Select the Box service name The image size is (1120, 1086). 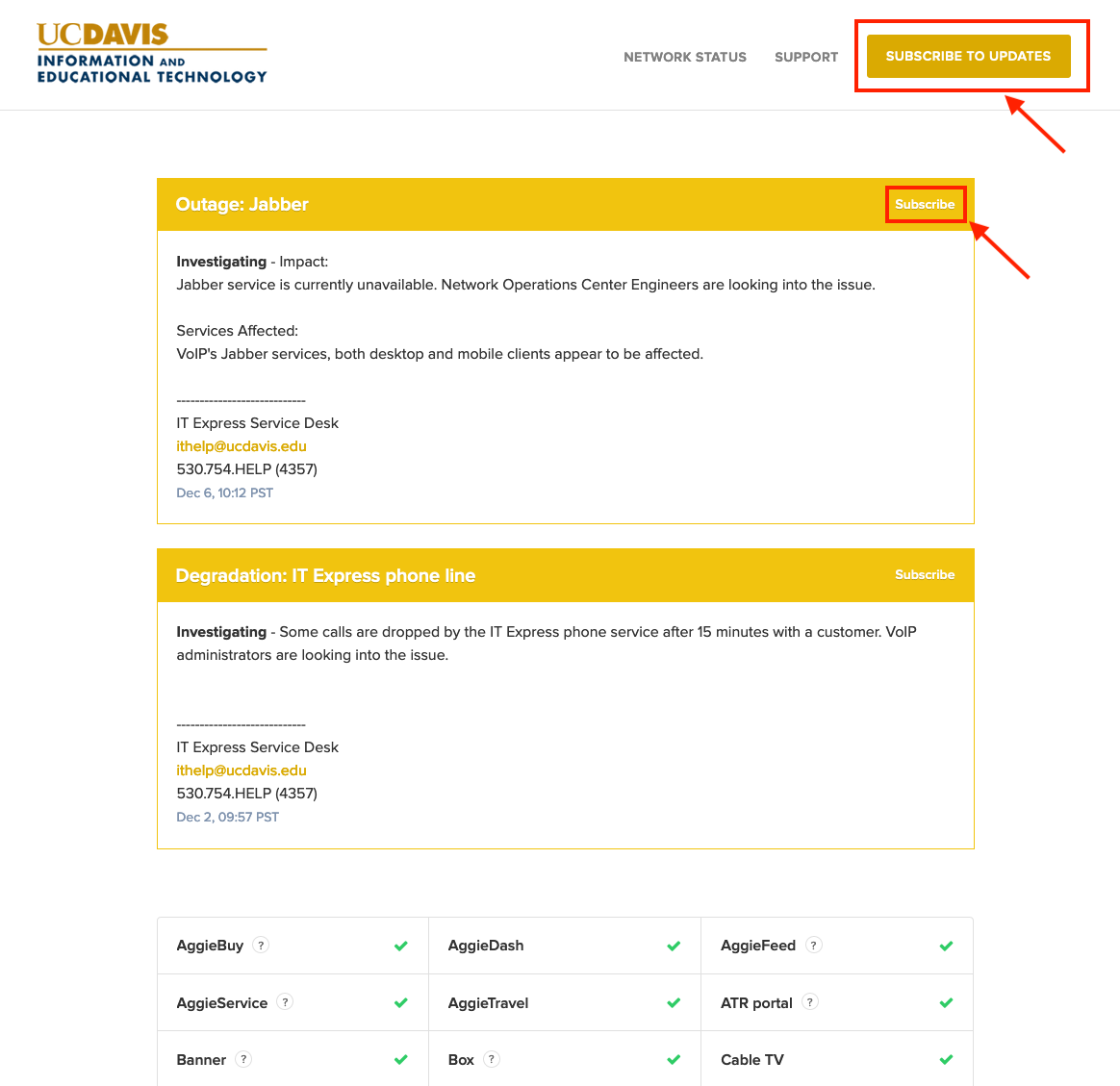(462, 1060)
